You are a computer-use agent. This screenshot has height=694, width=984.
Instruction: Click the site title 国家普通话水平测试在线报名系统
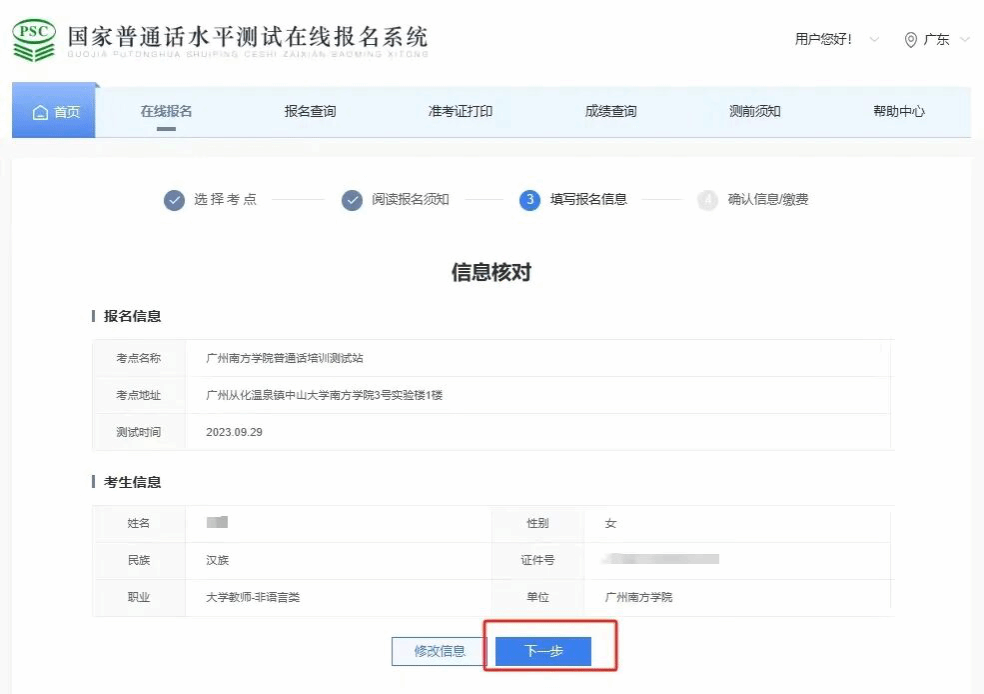pos(247,38)
